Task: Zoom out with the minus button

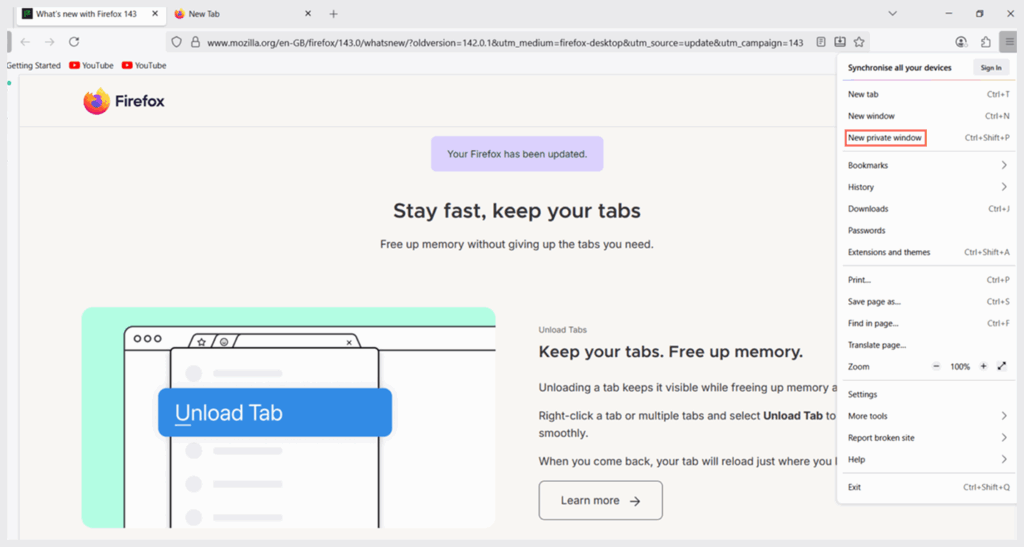Action: pyautogui.click(x=936, y=366)
